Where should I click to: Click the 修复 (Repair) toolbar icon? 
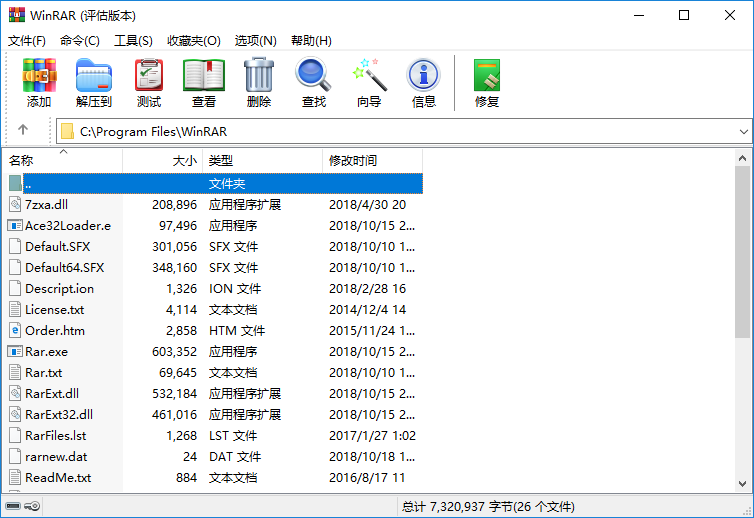487,75
